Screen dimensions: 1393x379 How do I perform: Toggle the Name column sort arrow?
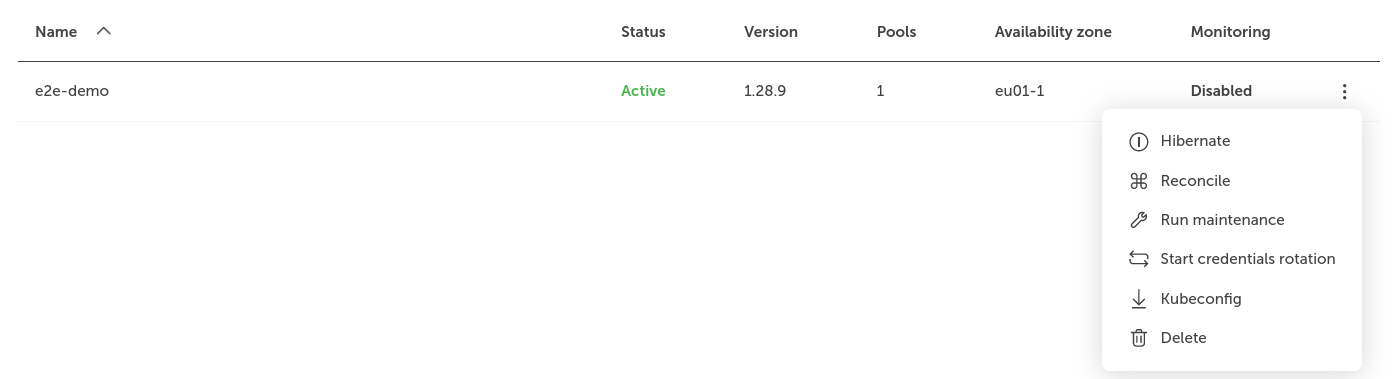[x=103, y=31]
